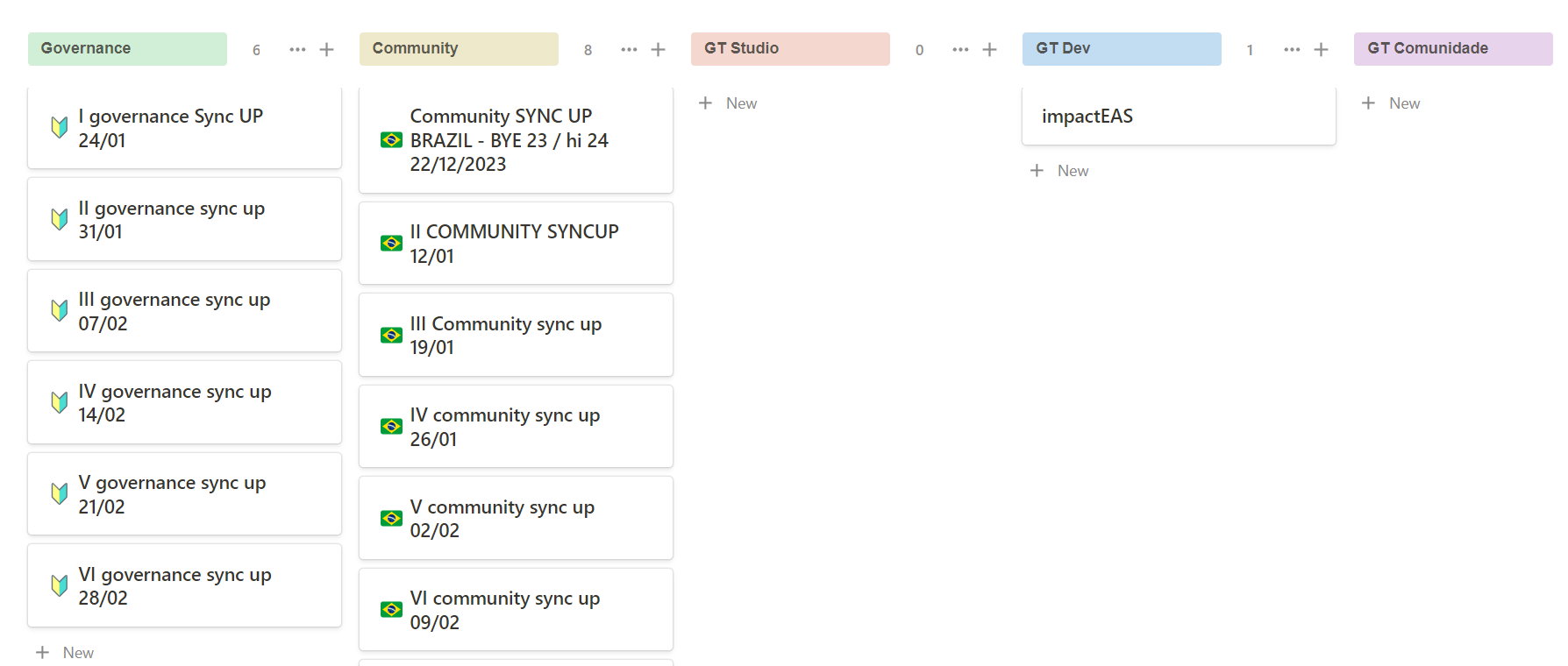
Task: Open Community SYNC UP BRAZIL card
Action: click(x=516, y=140)
